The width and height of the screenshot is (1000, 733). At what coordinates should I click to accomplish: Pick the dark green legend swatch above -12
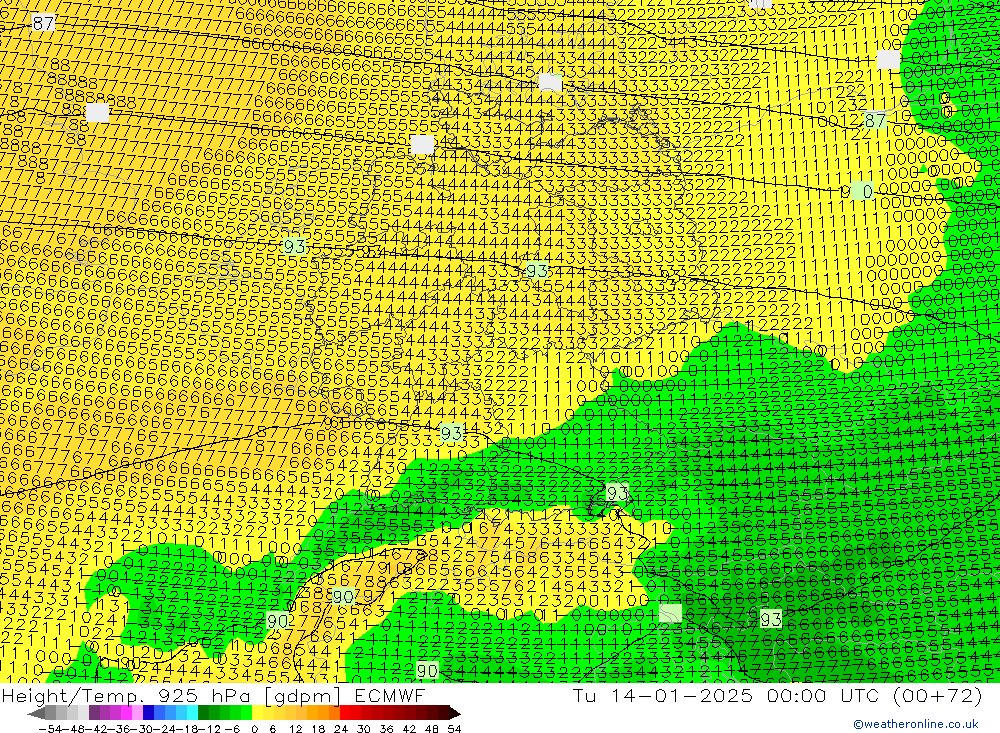tap(203, 713)
